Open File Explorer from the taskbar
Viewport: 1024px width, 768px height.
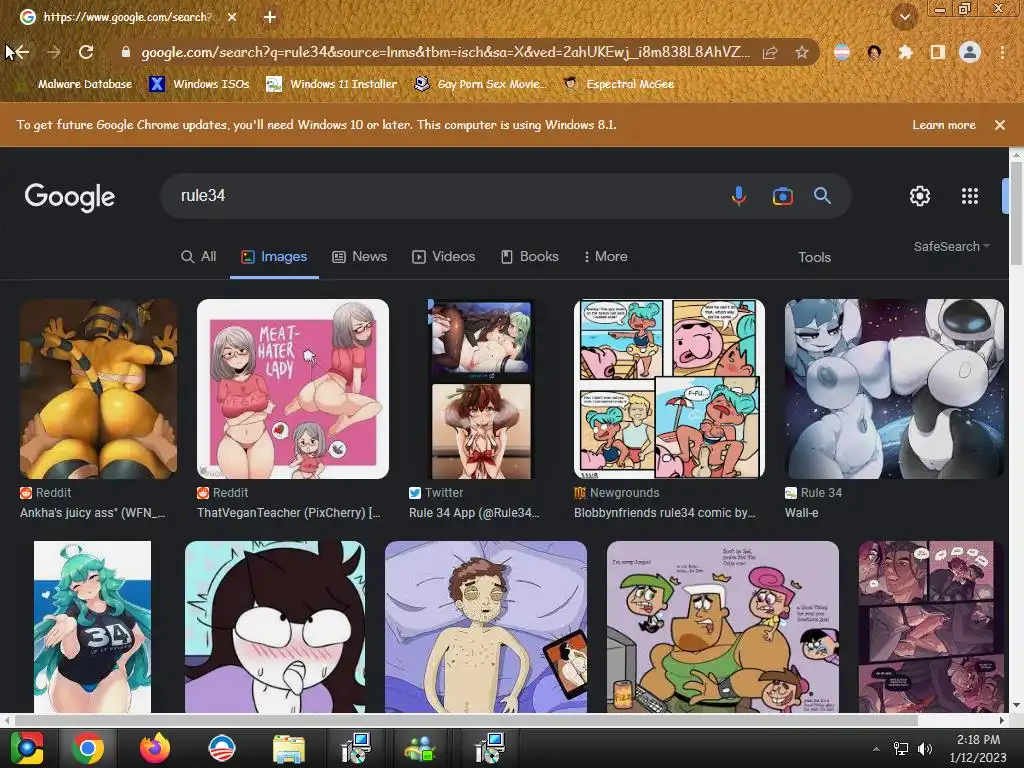point(288,749)
